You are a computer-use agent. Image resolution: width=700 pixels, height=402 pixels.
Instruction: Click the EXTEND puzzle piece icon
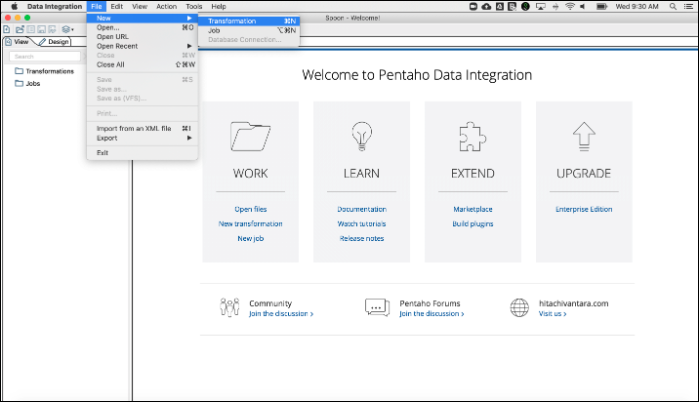click(x=472, y=135)
